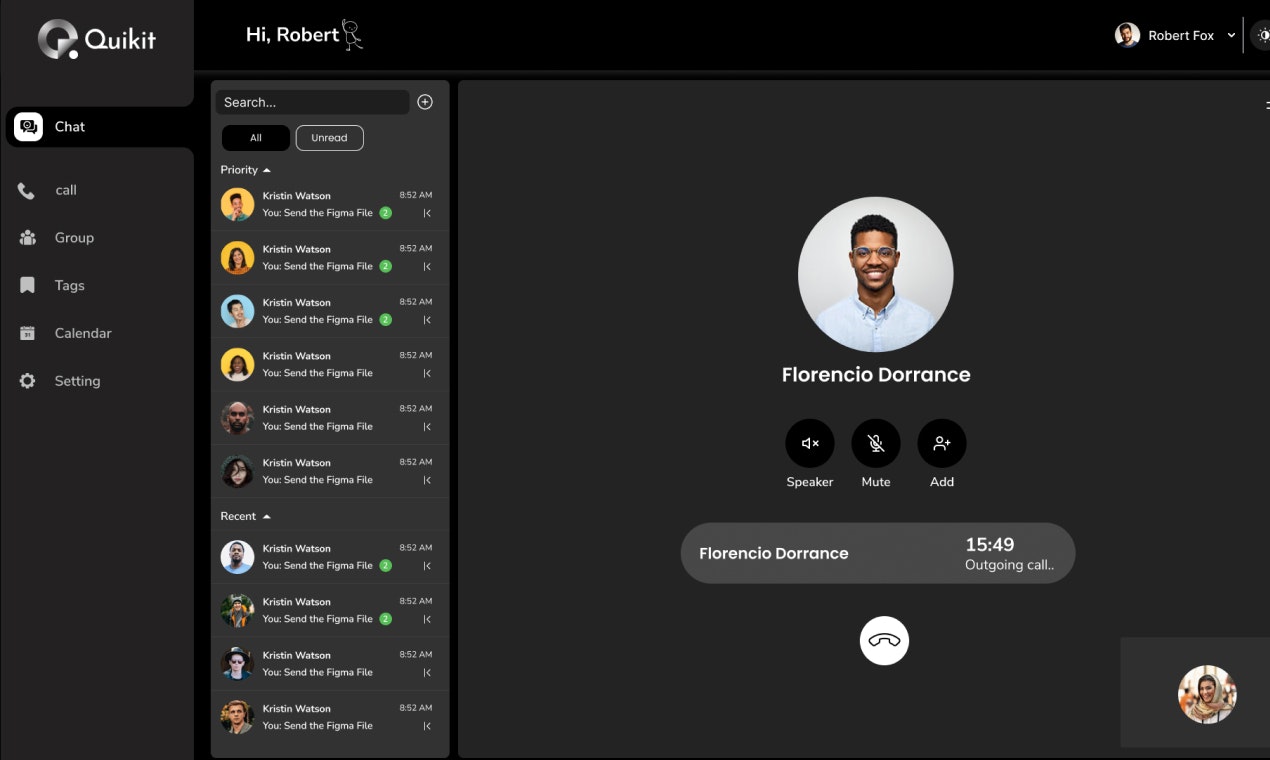1270x760 pixels.
Task: Click the 'Florencio Dorrance' name under the photo
Action: pos(876,375)
